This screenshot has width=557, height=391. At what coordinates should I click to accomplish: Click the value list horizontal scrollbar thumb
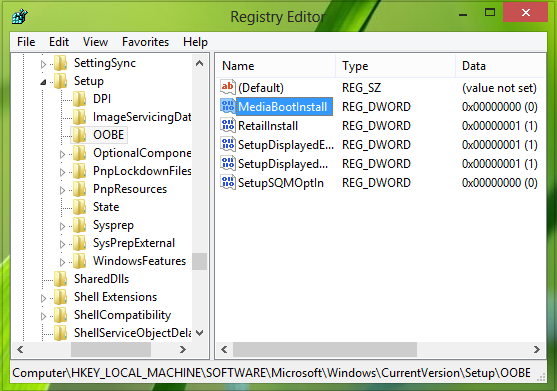tap(325, 349)
